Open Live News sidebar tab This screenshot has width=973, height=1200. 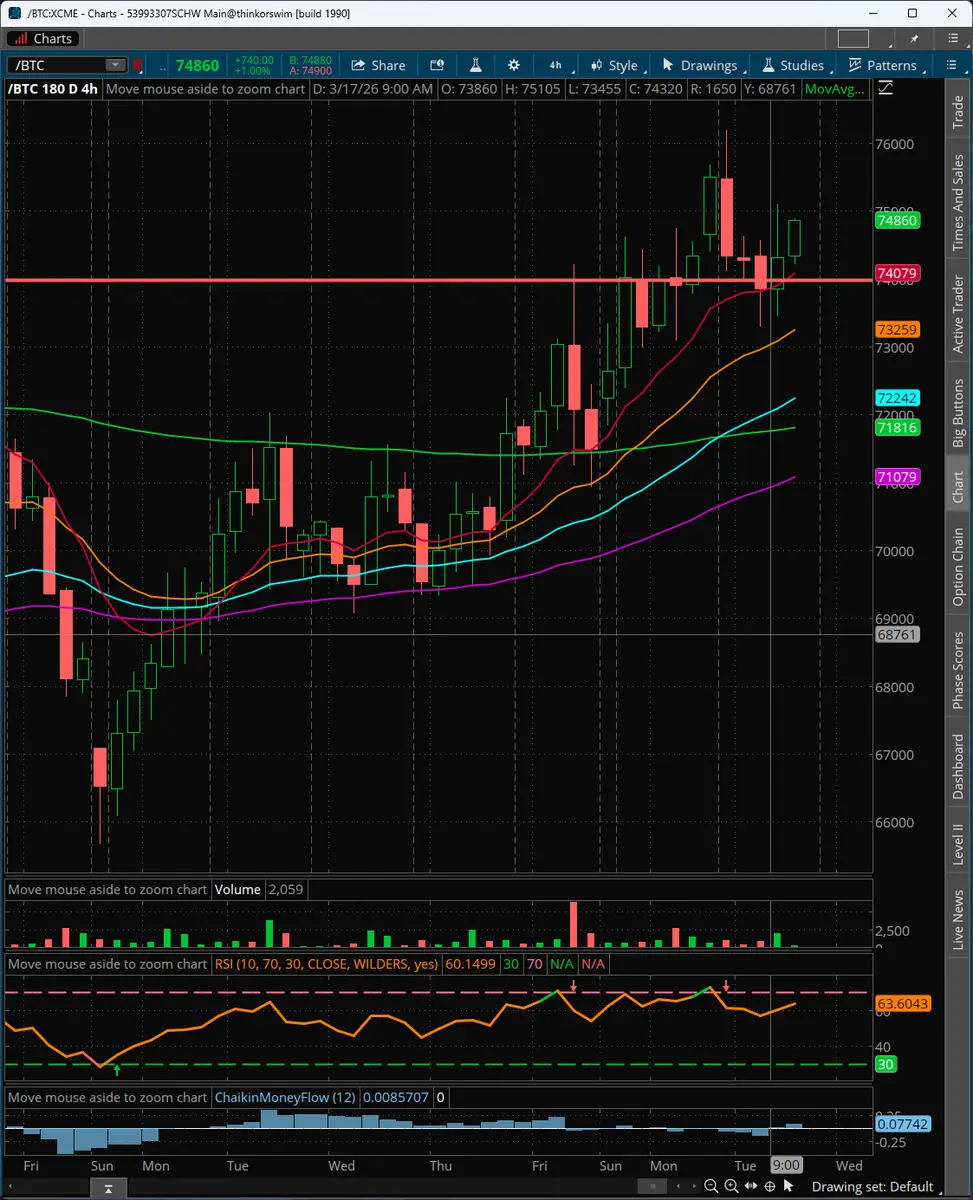957,920
